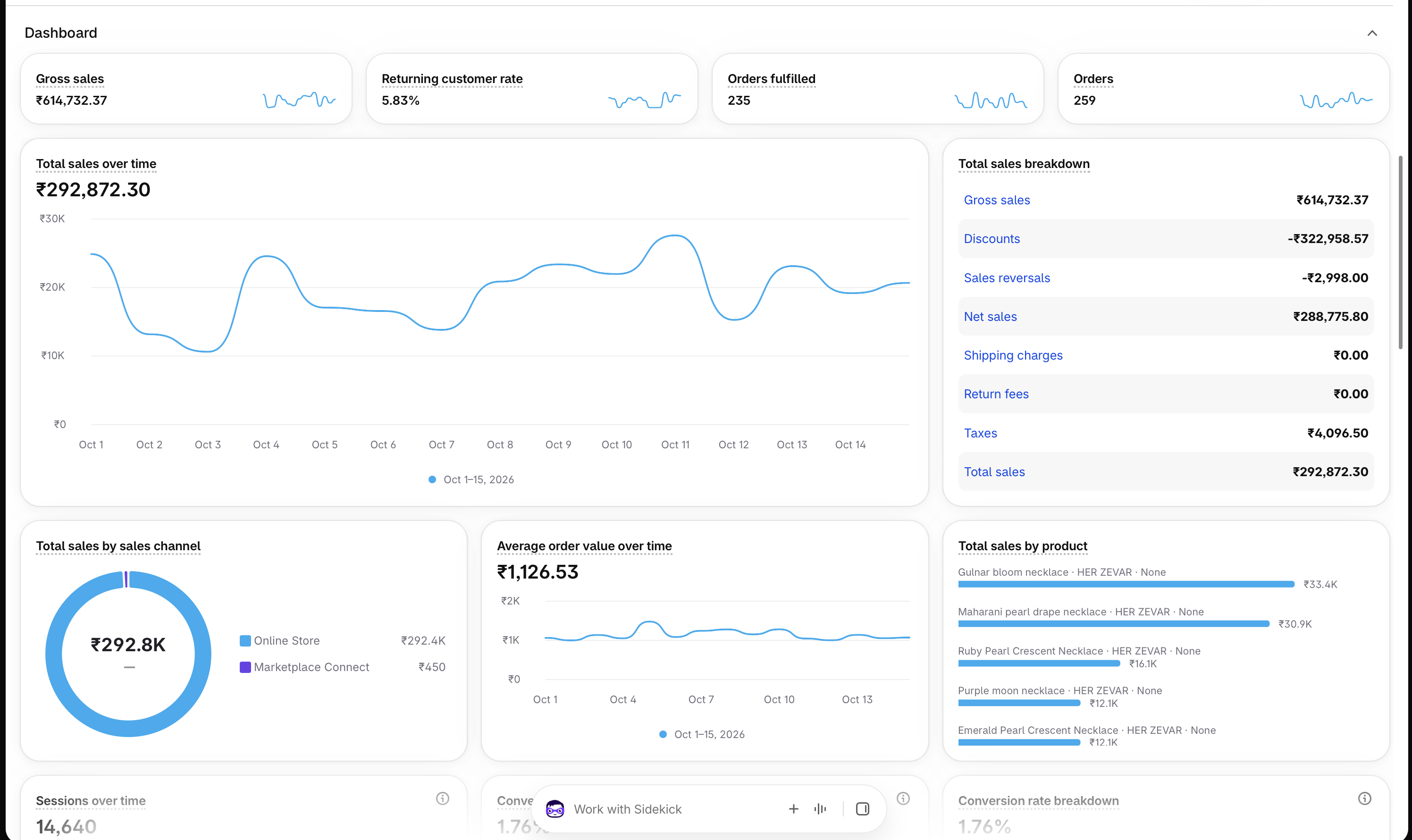The height and width of the screenshot is (840, 1412).
Task: Open the Taxes link
Action: tap(980, 433)
